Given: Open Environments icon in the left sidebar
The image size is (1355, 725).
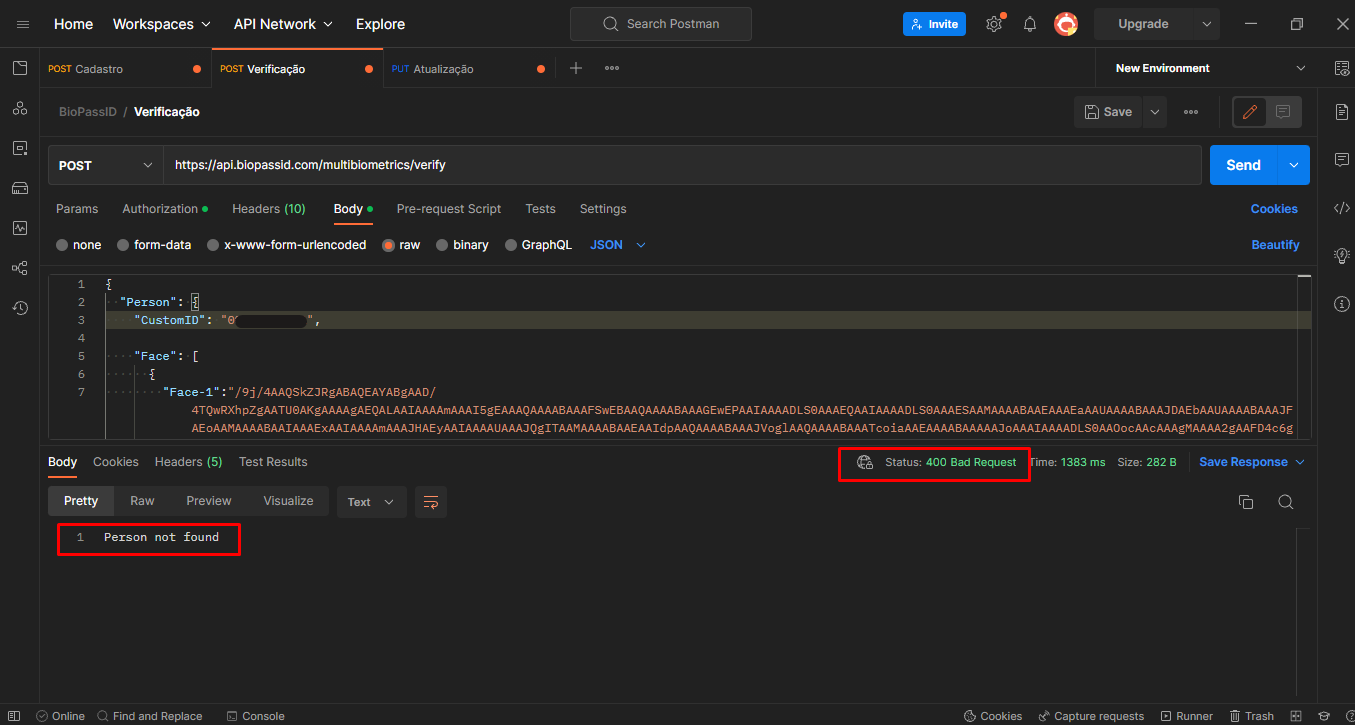Looking at the screenshot, I should click(x=20, y=148).
